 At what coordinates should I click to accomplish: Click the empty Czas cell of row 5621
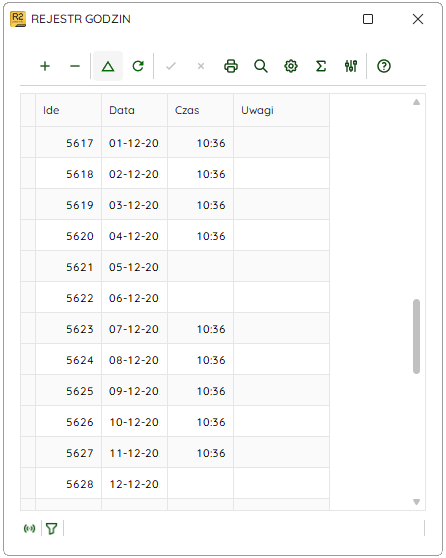(200, 267)
